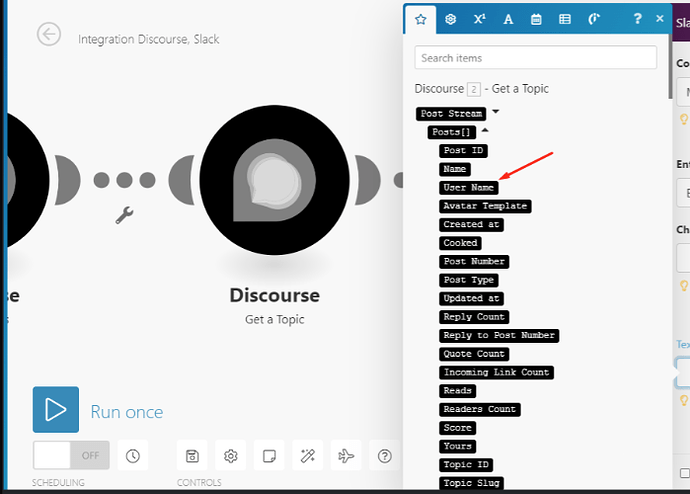The image size is (690, 494).
Task: Open the notes icon
Action: pos(269,456)
